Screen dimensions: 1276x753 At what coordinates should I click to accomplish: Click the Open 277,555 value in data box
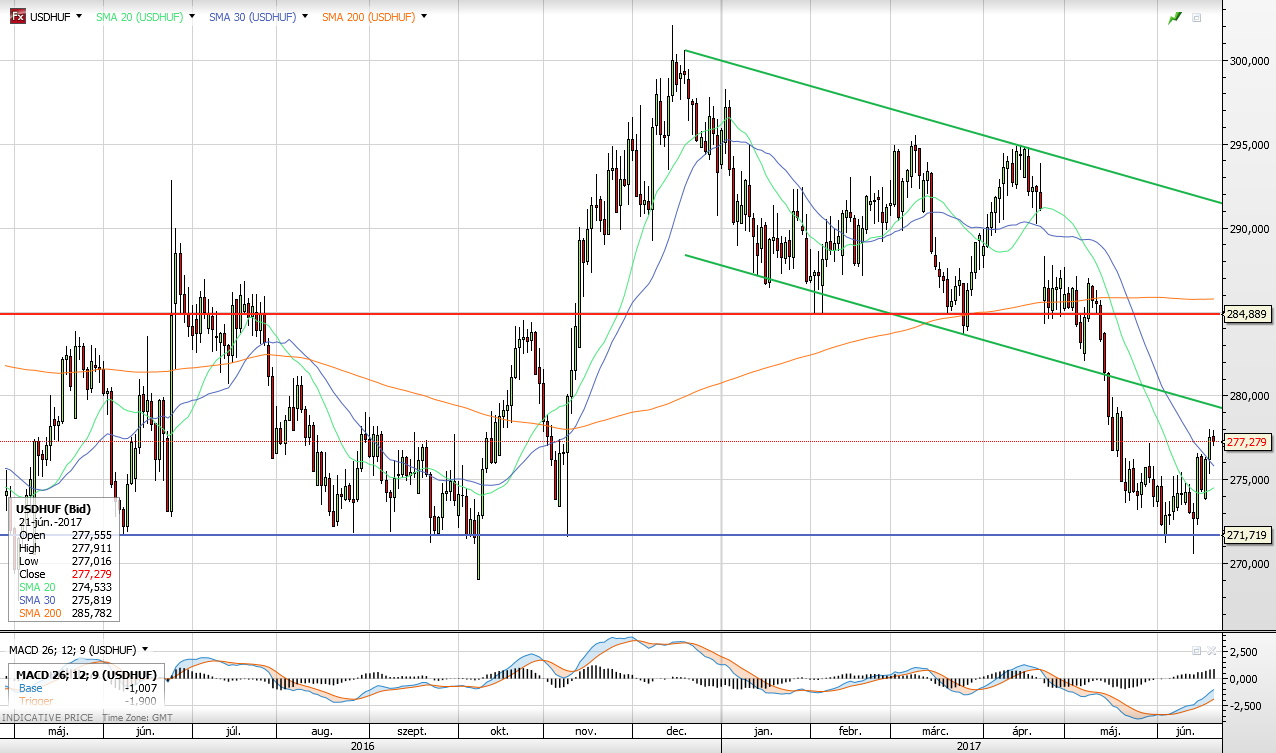click(x=91, y=535)
